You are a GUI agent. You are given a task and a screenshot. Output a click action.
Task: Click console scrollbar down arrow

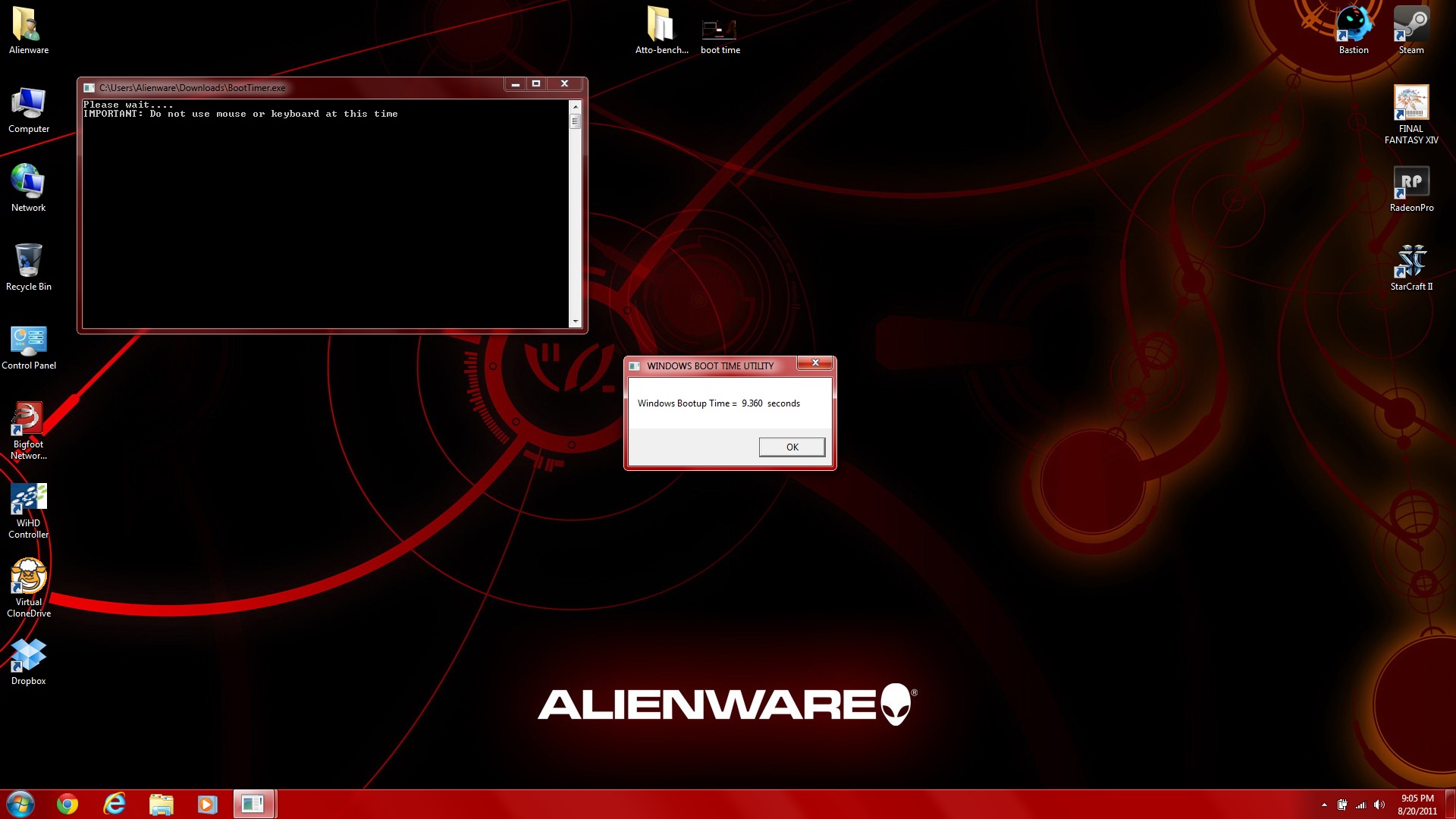coord(576,322)
